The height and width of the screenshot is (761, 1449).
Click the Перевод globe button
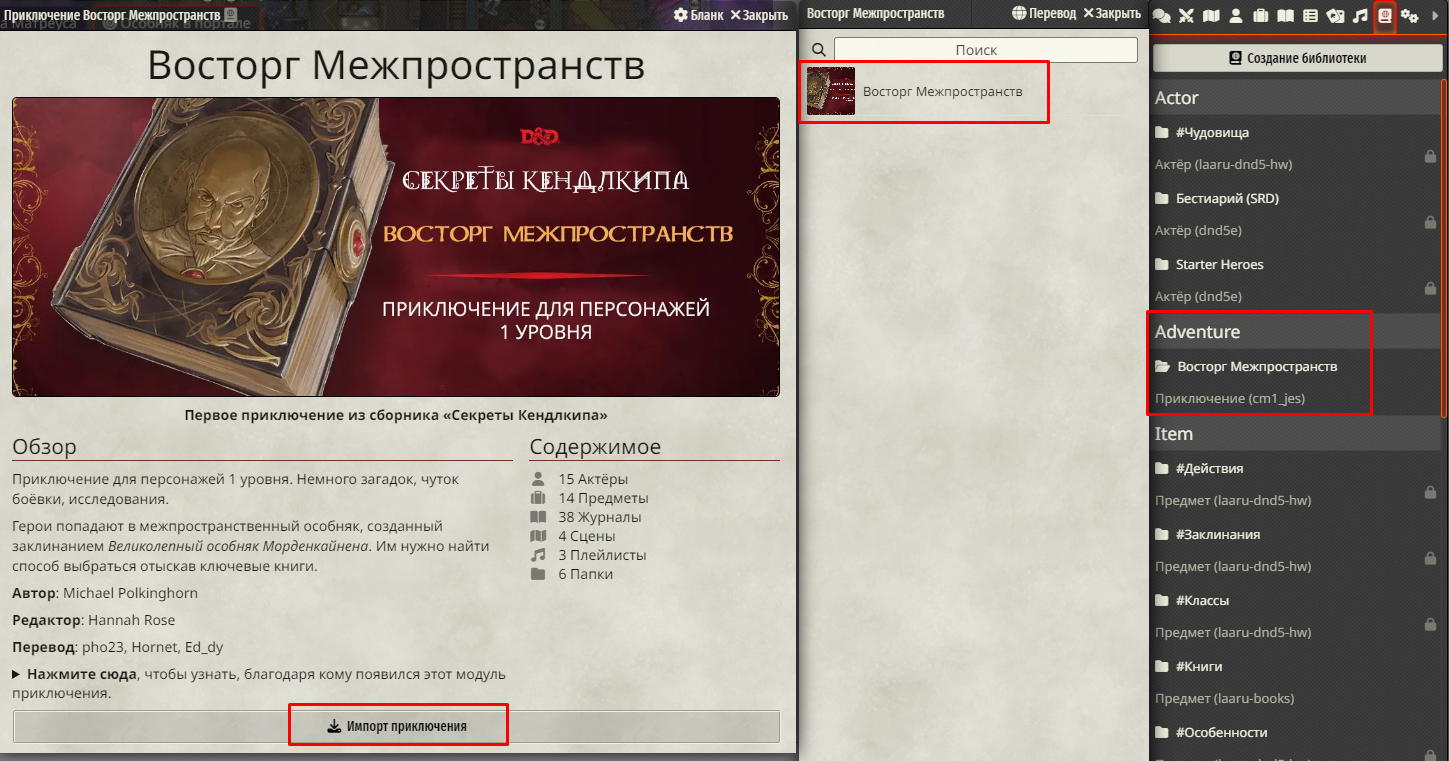(1044, 14)
